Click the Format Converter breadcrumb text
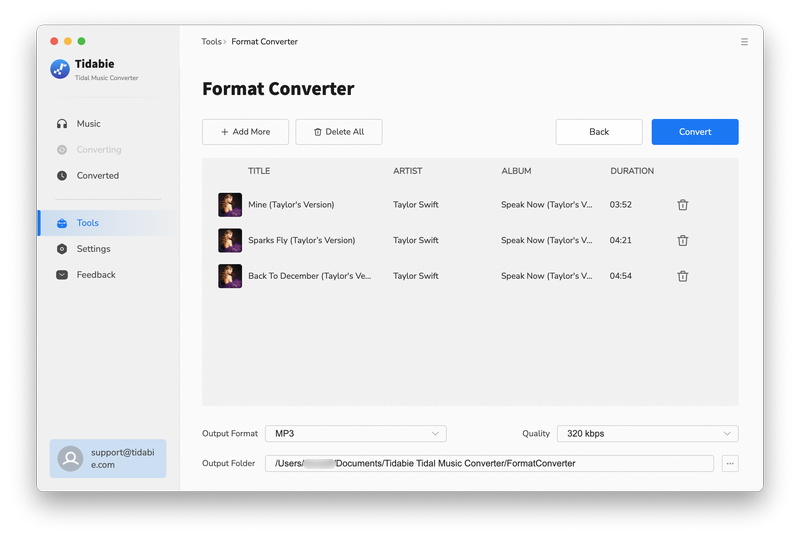 click(x=264, y=42)
